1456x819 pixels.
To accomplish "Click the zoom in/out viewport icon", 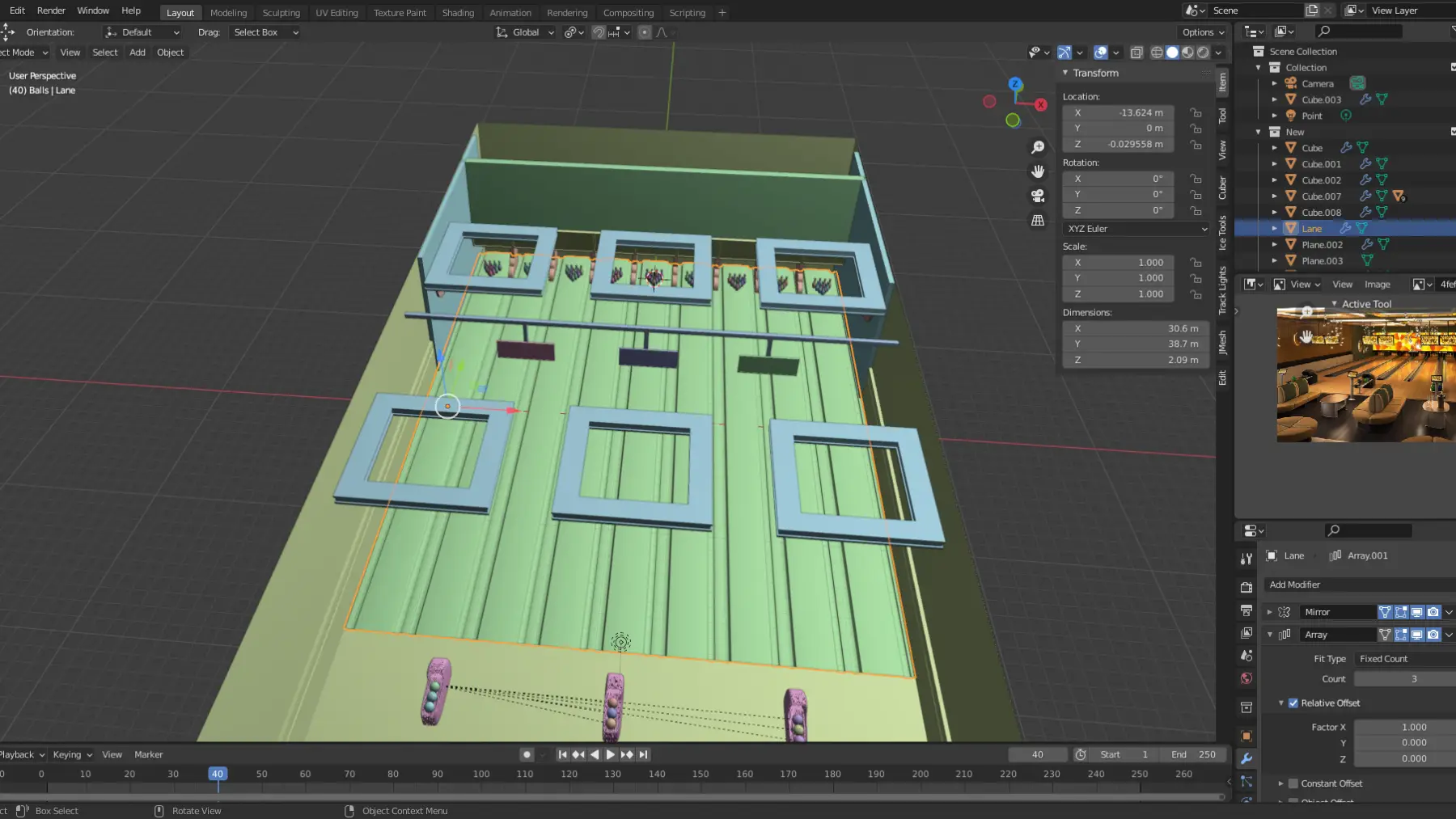I will 1038,147.
